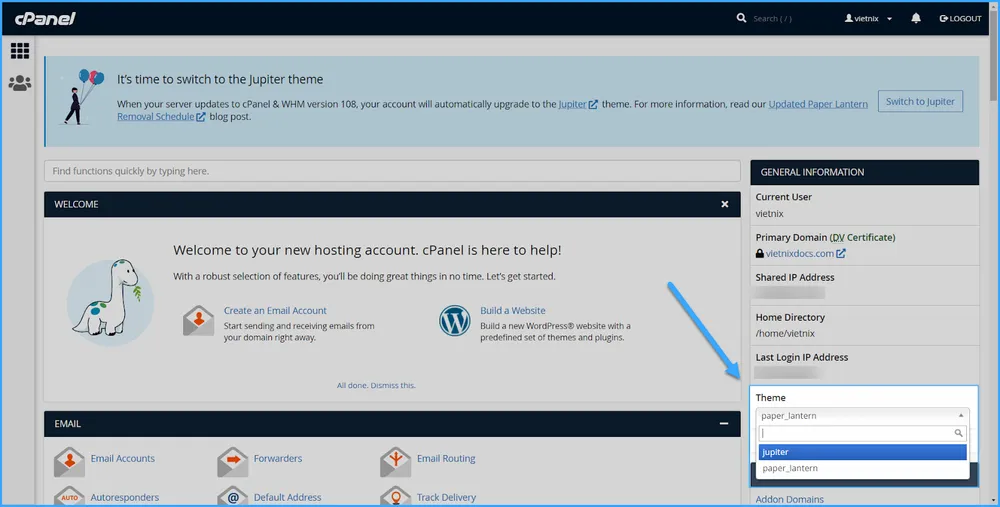1000x507 pixels.
Task: Click the paper_lantern theme dropdown
Action: pos(863,415)
